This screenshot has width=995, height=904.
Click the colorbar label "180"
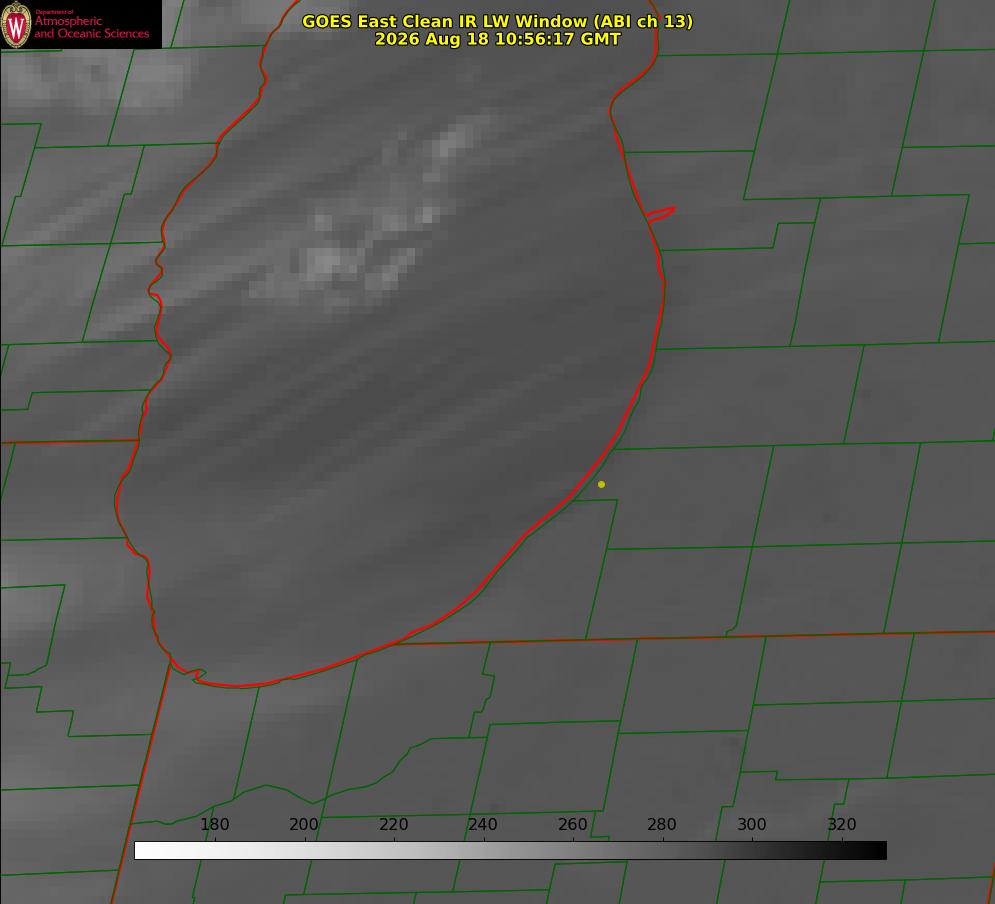click(214, 824)
